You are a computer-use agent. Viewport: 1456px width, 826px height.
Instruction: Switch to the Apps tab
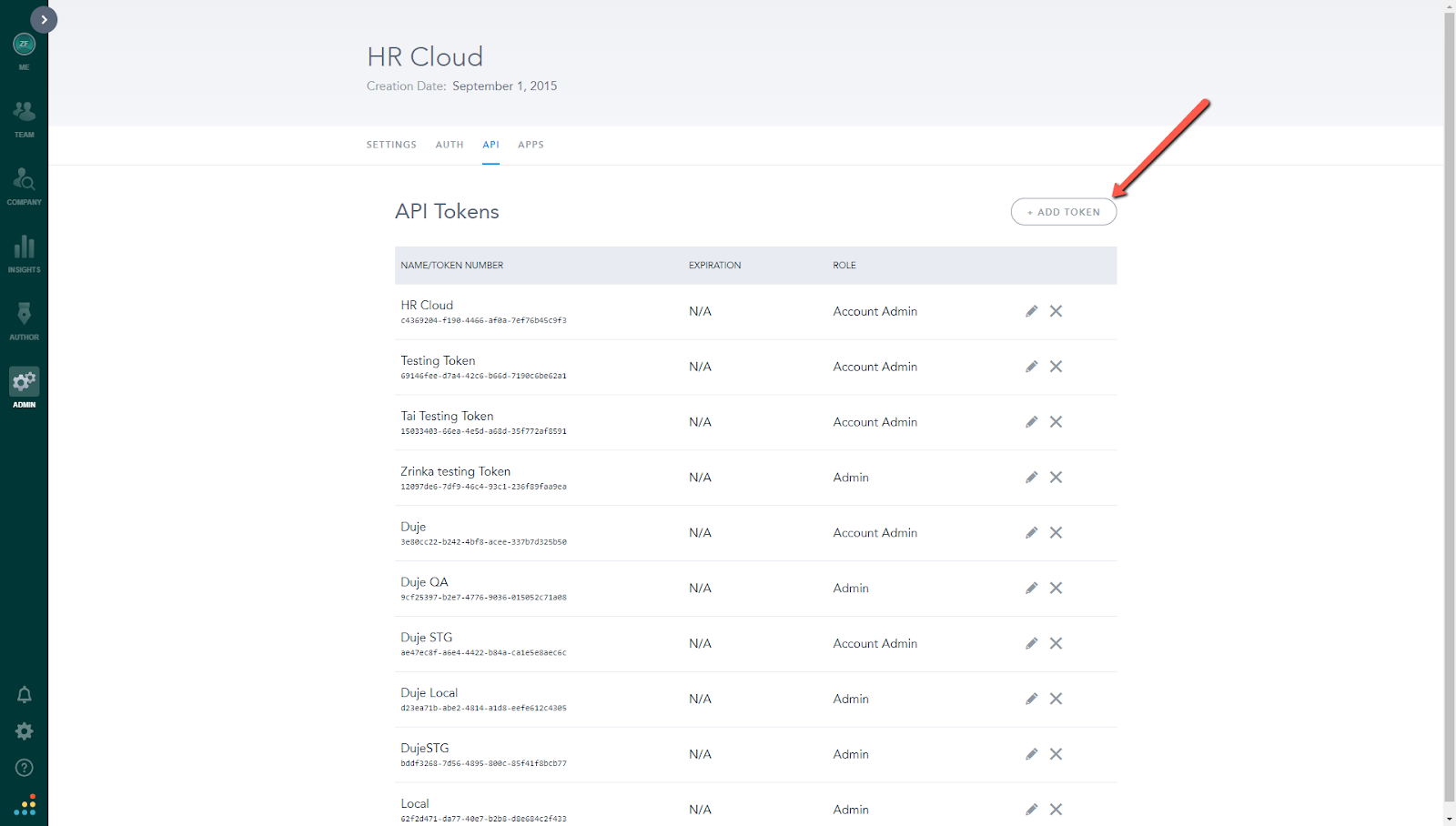tap(531, 145)
